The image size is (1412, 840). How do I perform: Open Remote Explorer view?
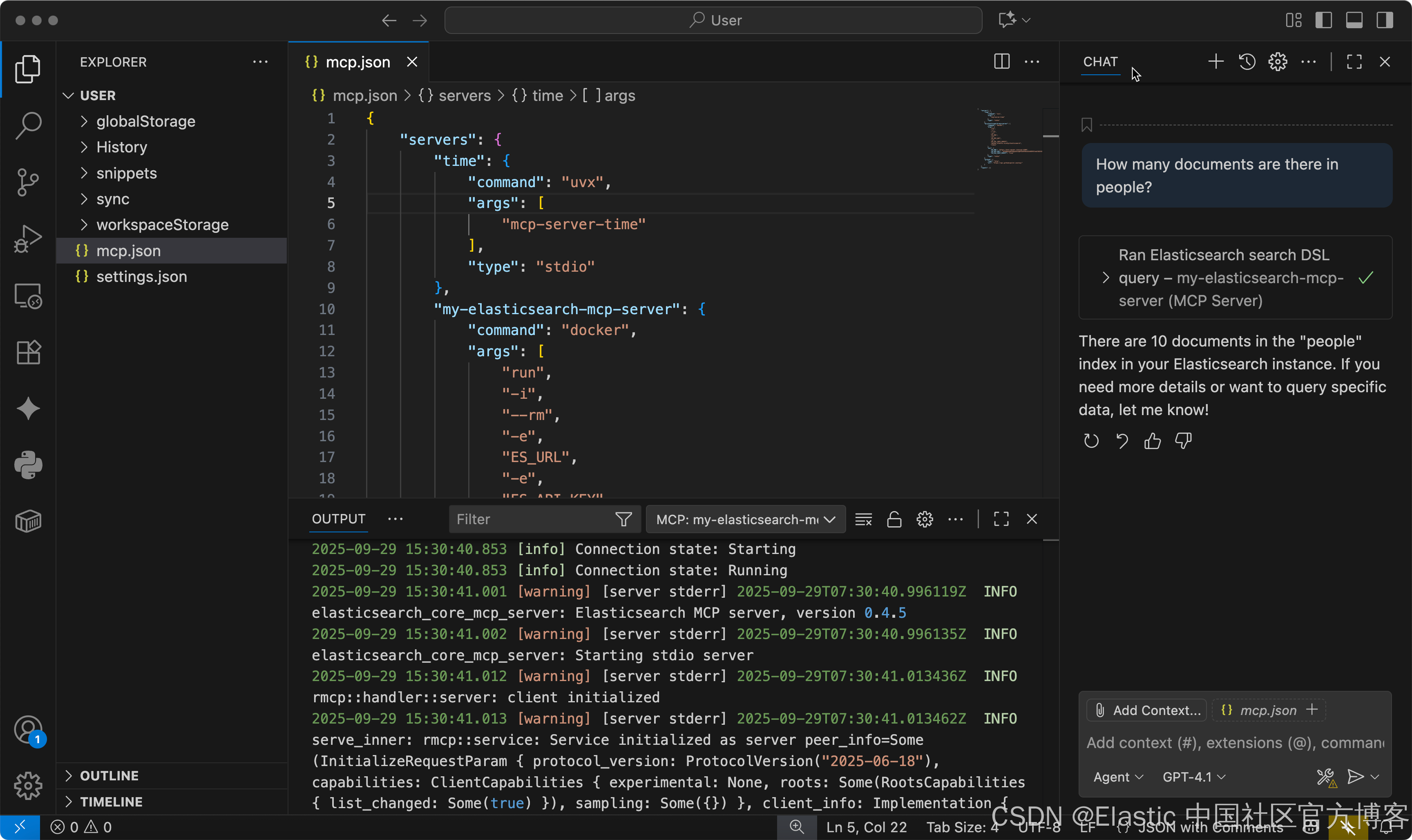[x=28, y=295]
